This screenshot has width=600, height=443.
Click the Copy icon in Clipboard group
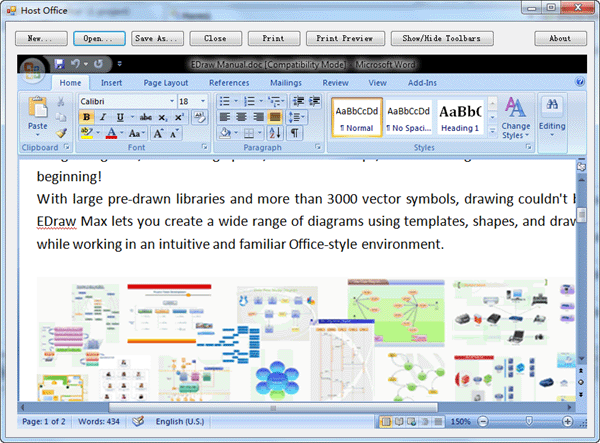click(x=61, y=117)
